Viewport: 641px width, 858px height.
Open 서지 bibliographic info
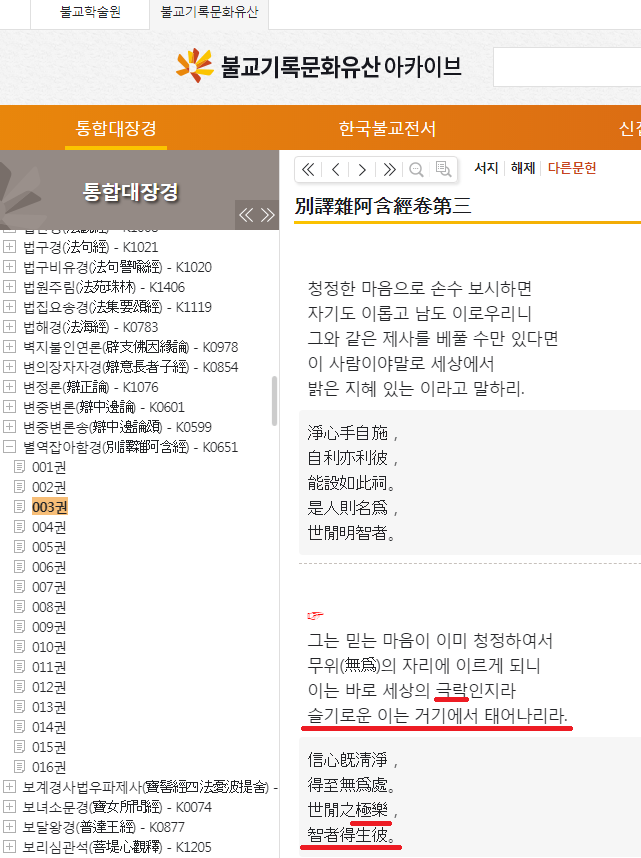click(x=486, y=168)
